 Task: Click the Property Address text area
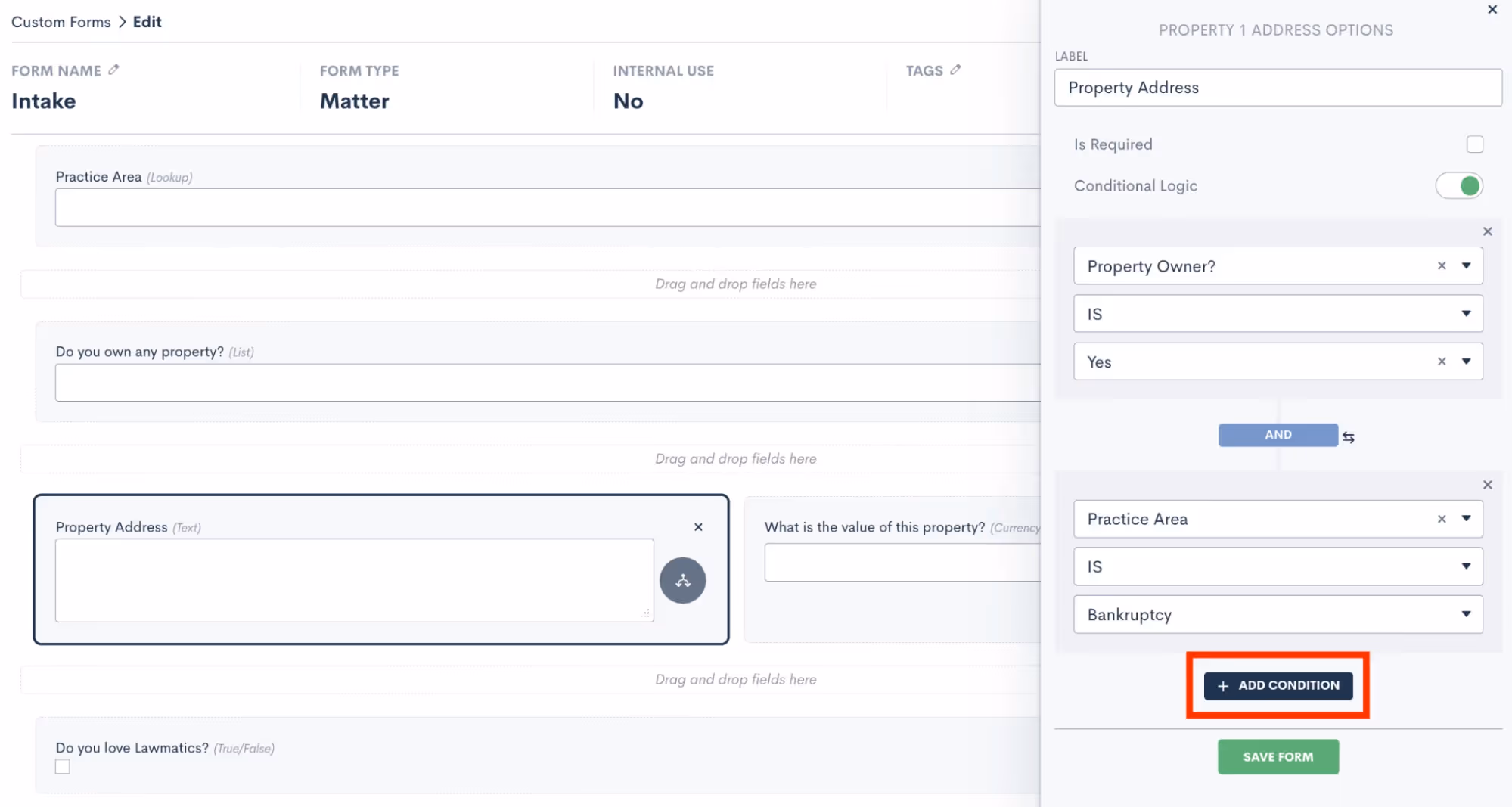354,580
